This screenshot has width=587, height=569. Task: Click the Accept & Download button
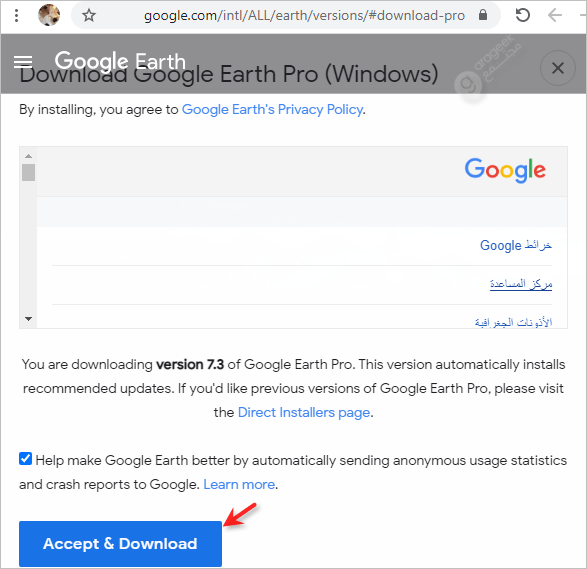click(120, 544)
